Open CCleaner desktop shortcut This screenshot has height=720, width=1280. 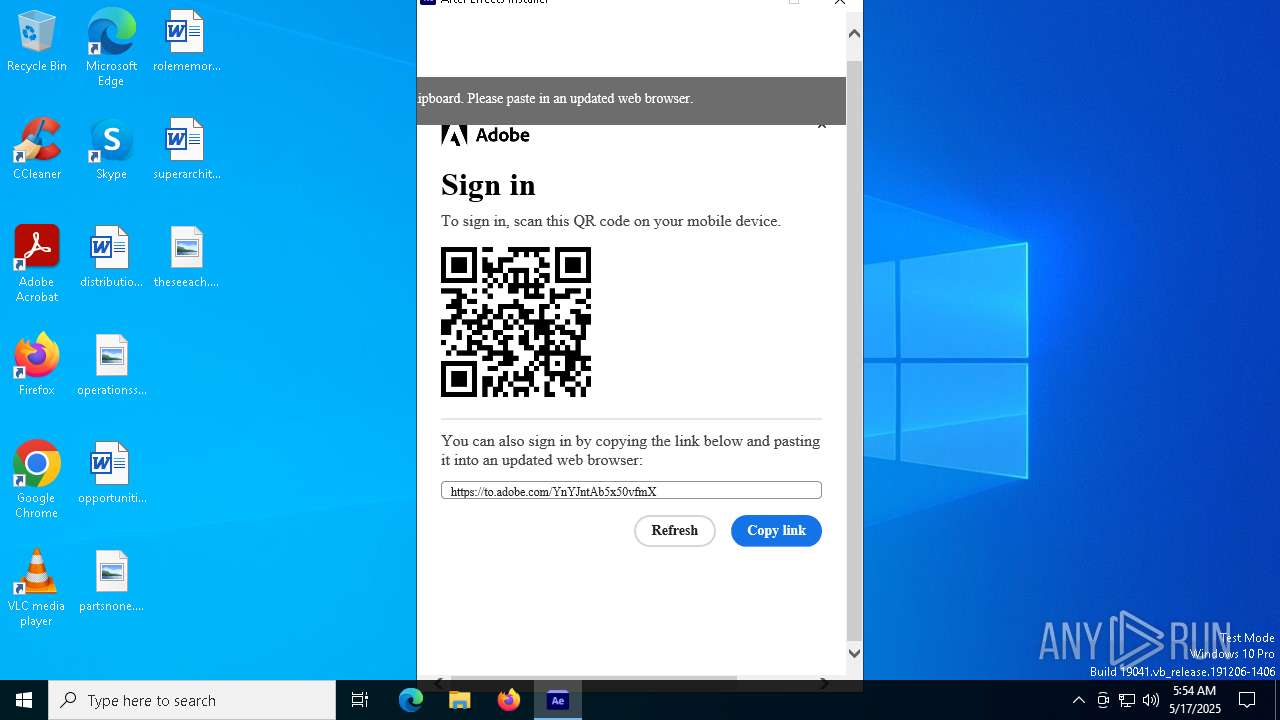pos(37,150)
